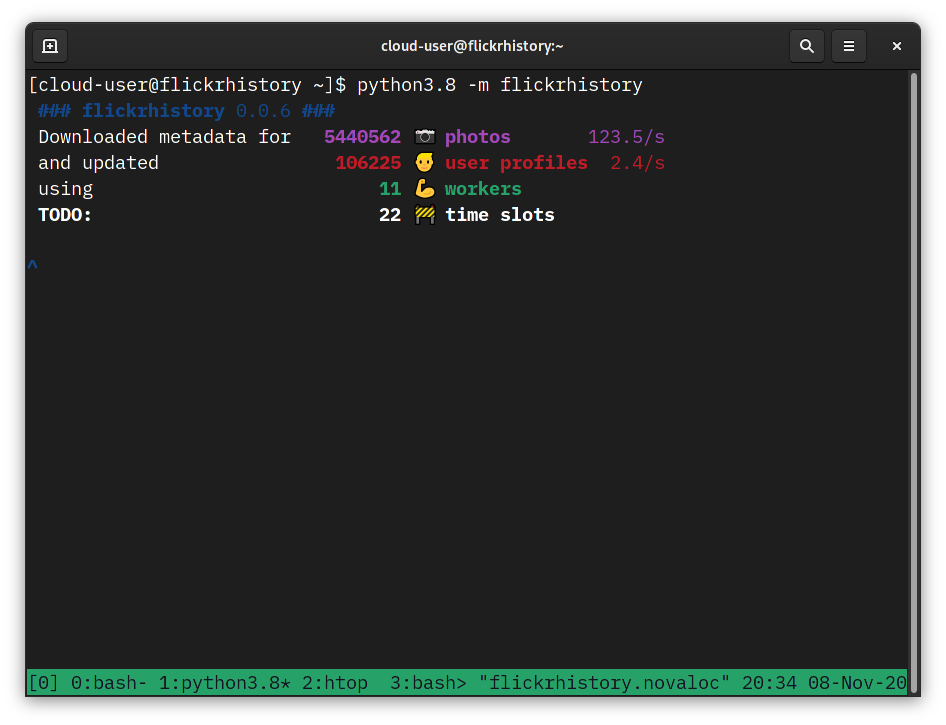Click the time slots count 22
Image resolution: width=946 pixels, height=725 pixels.
pyautogui.click(x=390, y=215)
